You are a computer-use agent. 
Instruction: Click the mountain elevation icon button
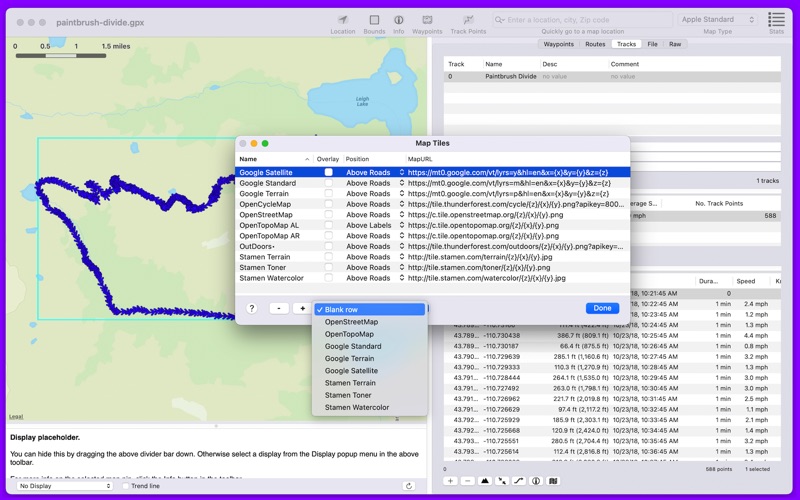click(x=485, y=481)
